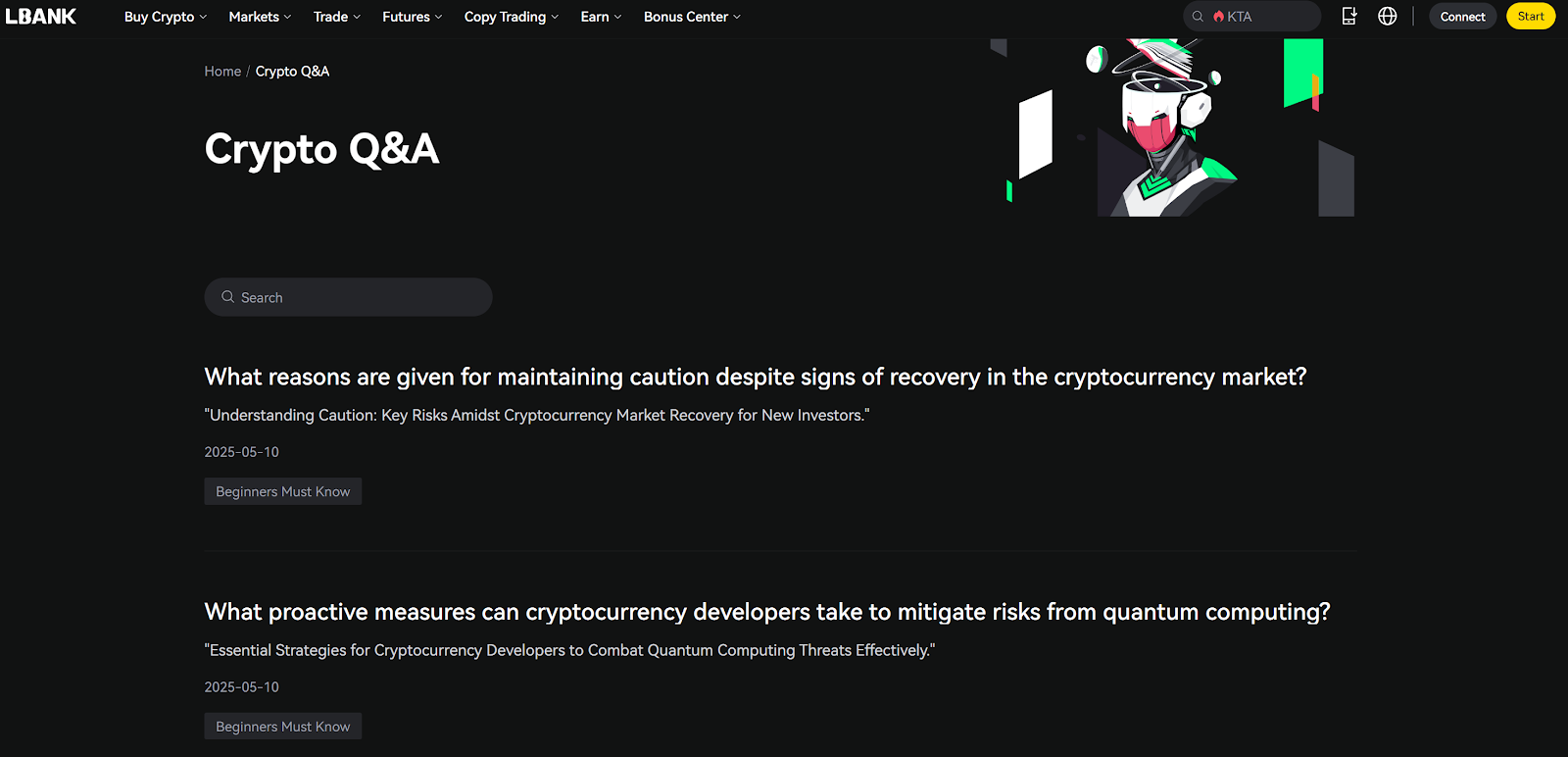Click the Connect button

click(1462, 17)
